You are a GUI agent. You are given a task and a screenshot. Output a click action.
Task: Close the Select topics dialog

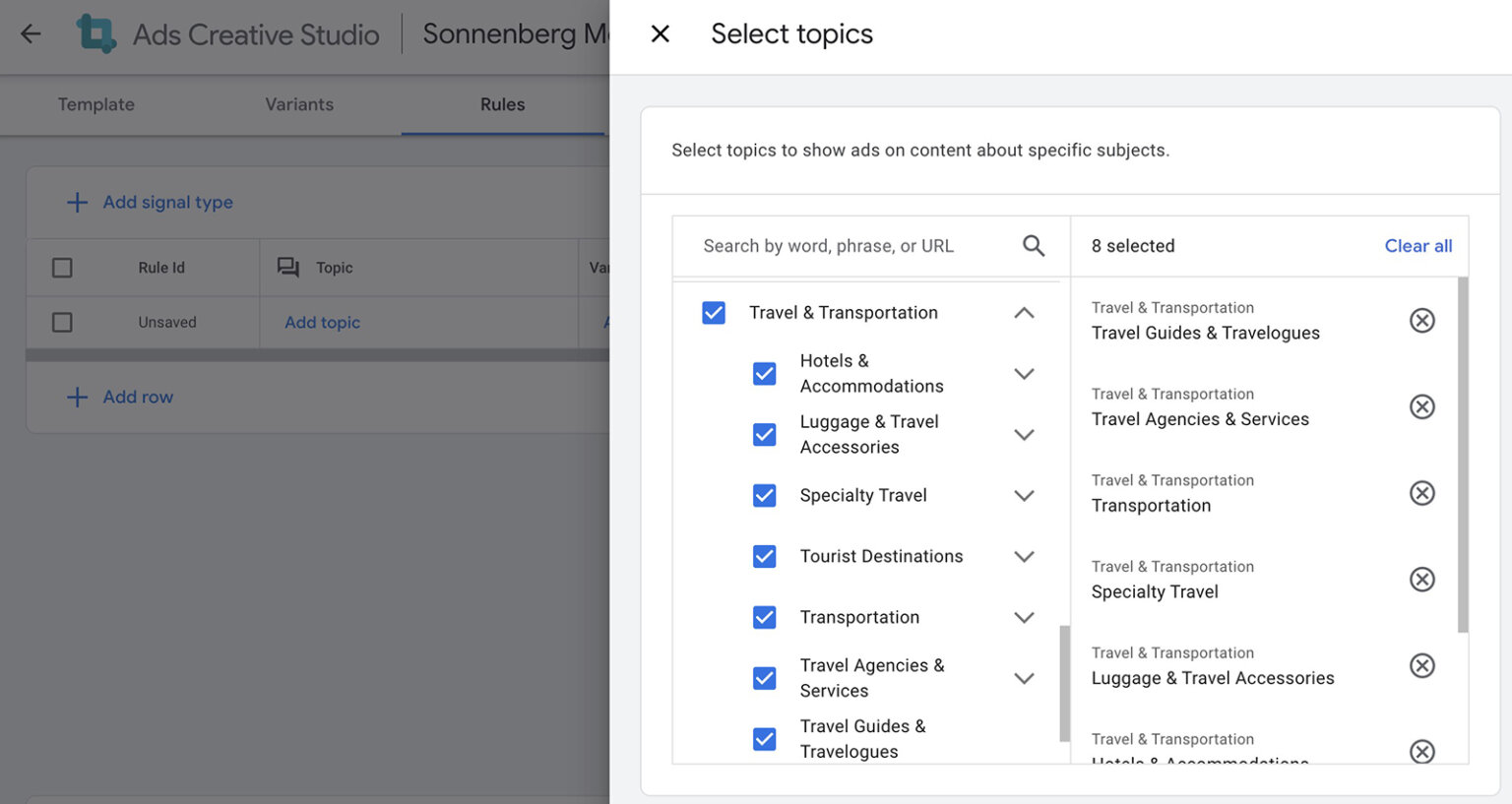(659, 33)
